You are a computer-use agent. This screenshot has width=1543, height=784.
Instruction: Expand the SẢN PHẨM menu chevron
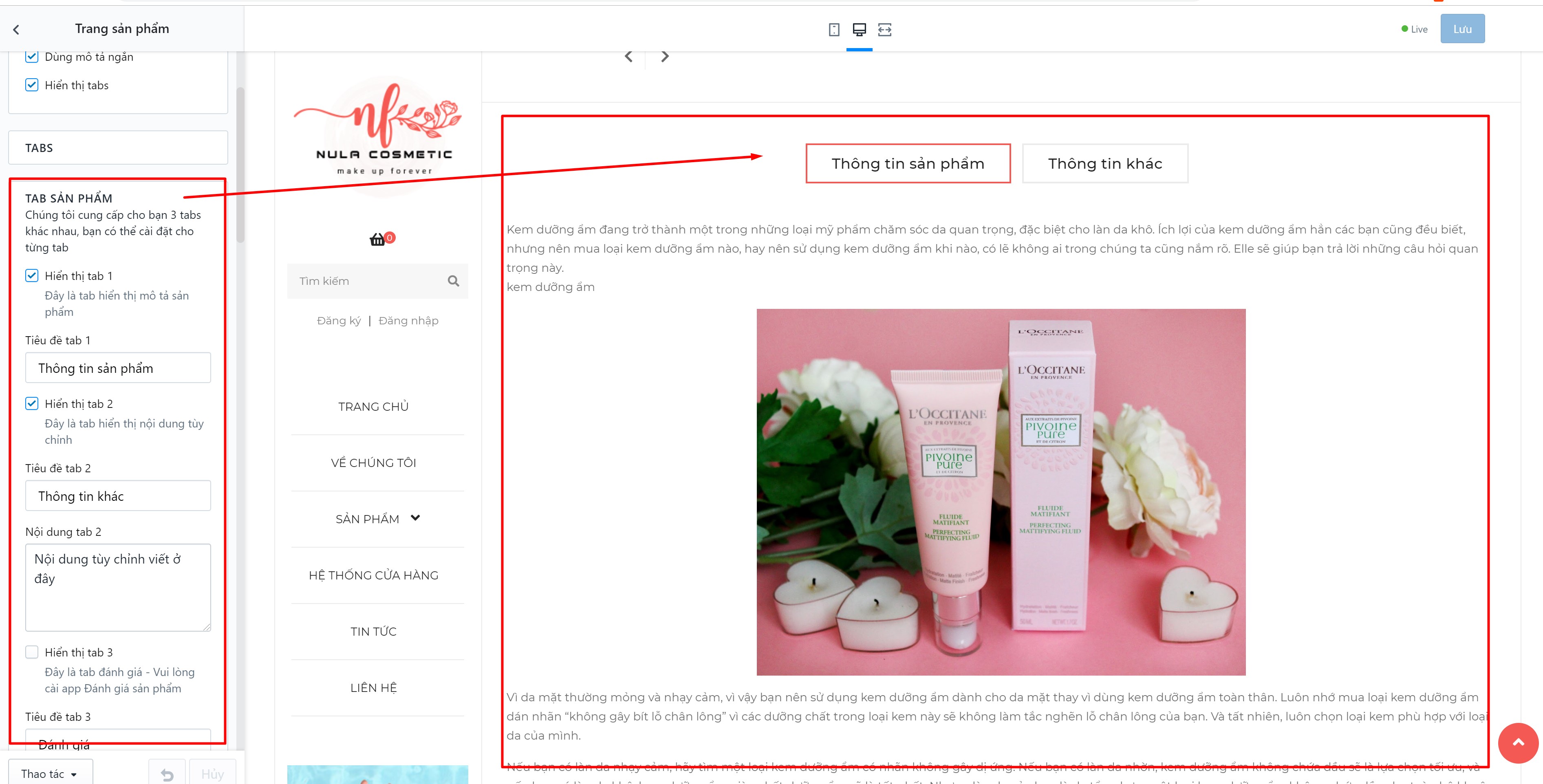pos(416,518)
